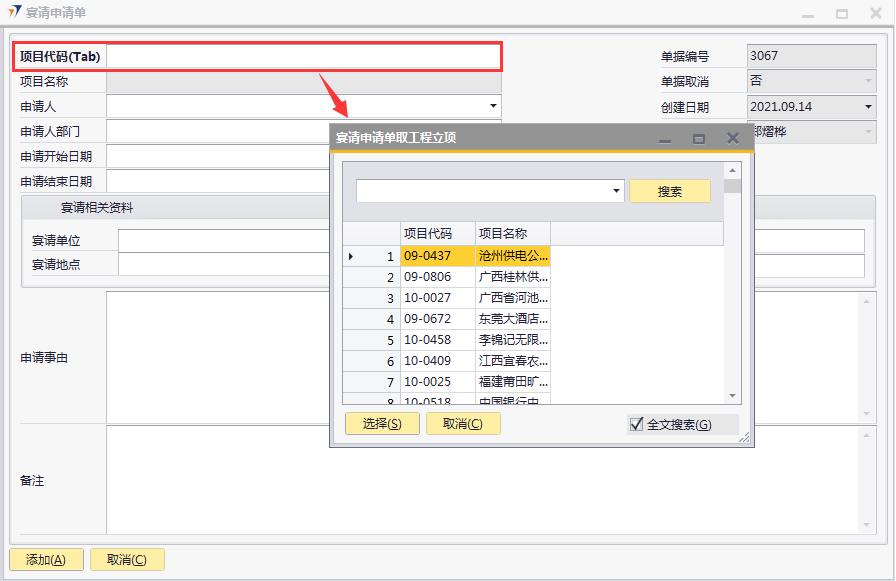Open the 创建日期 date dropdown
The image size is (896, 581).
pyautogui.click(x=867, y=106)
